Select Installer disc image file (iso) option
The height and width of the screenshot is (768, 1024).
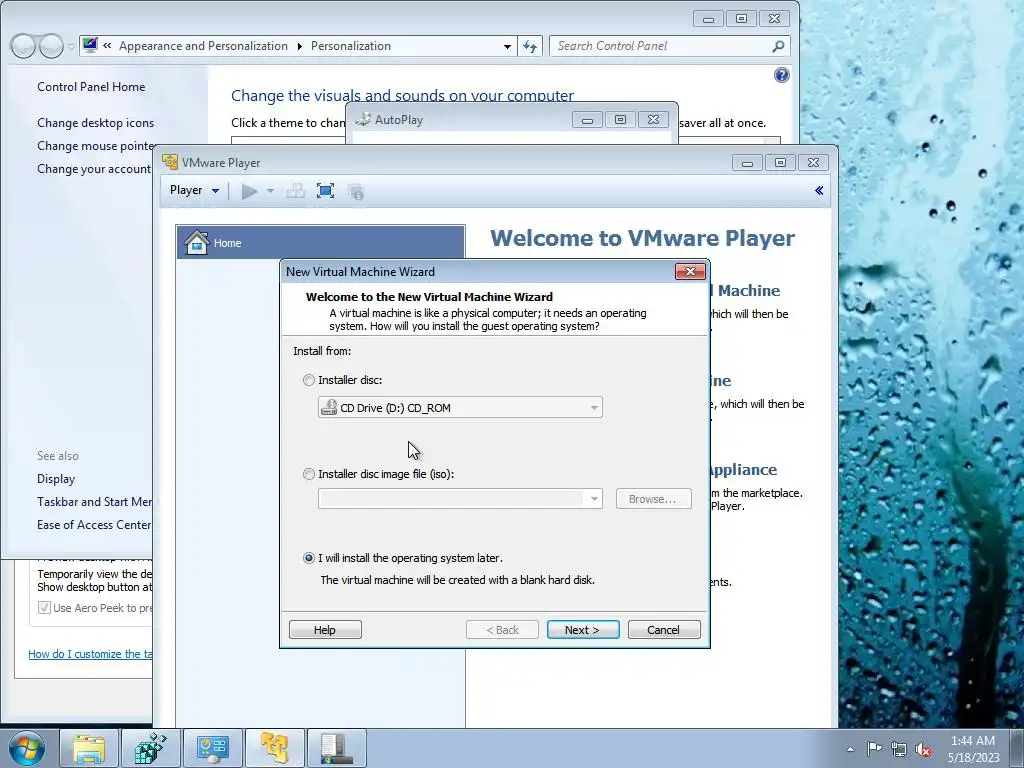[x=309, y=474]
